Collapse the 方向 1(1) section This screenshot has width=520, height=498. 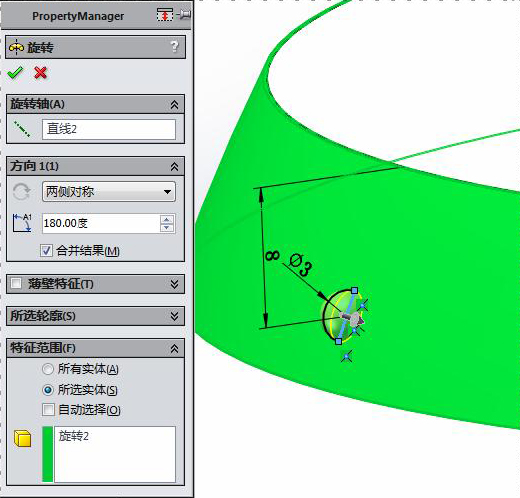click(174, 167)
